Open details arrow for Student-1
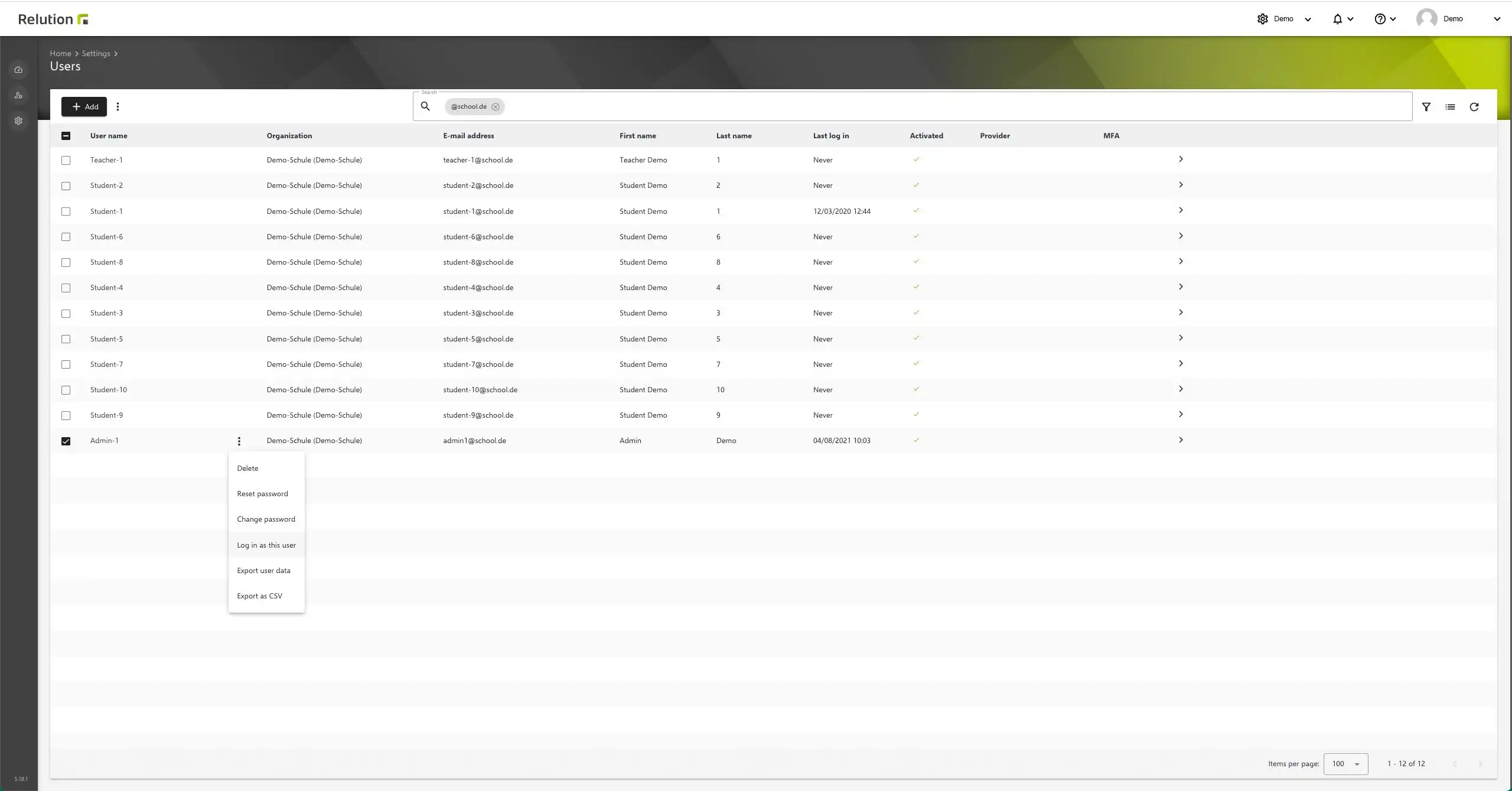This screenshot has width=1512, height=791. (x=1181, y=210)
